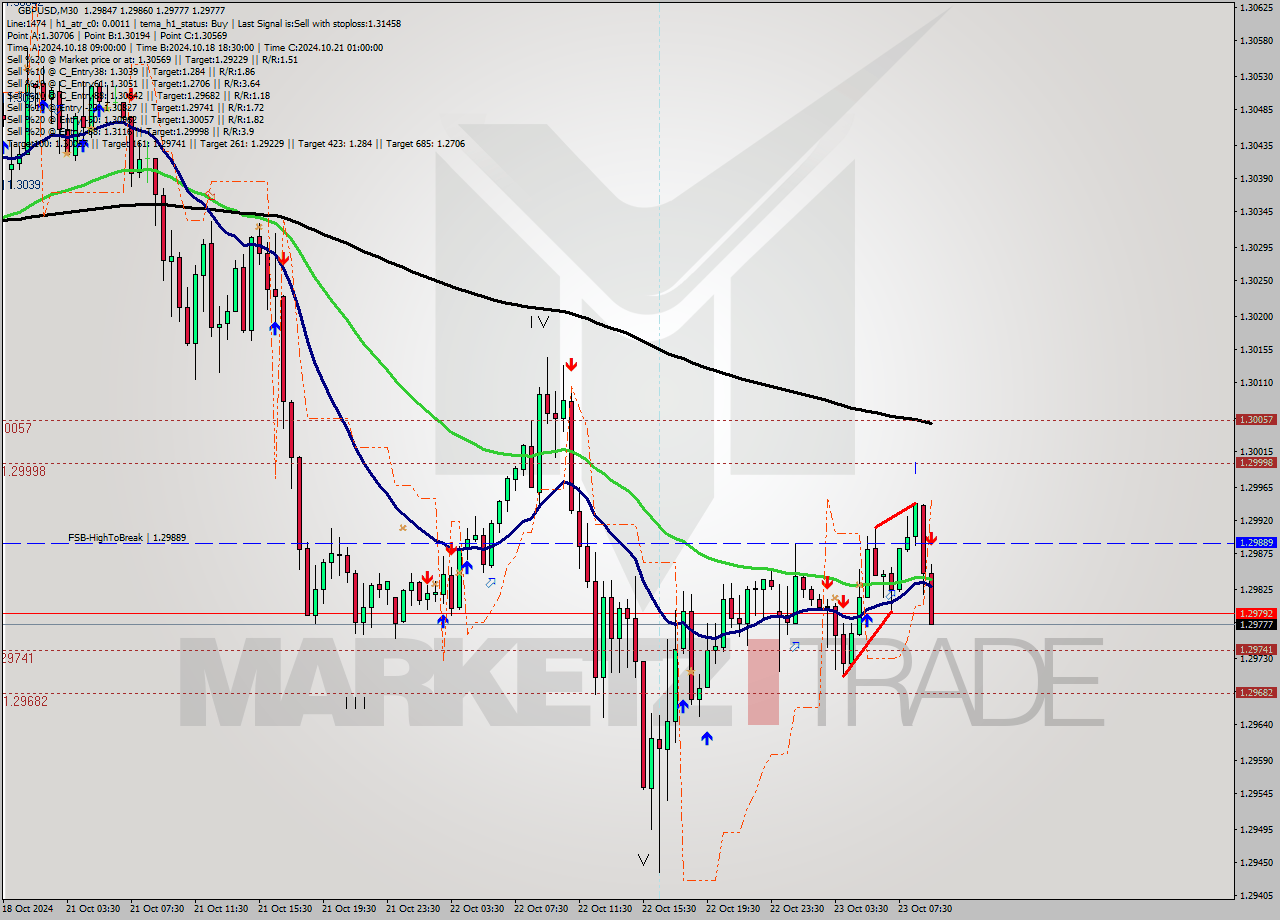The height and width of the screenshot is (920, 1280).
Task: Click the 'I I I' wave label
Action: [x=355, y=703]
